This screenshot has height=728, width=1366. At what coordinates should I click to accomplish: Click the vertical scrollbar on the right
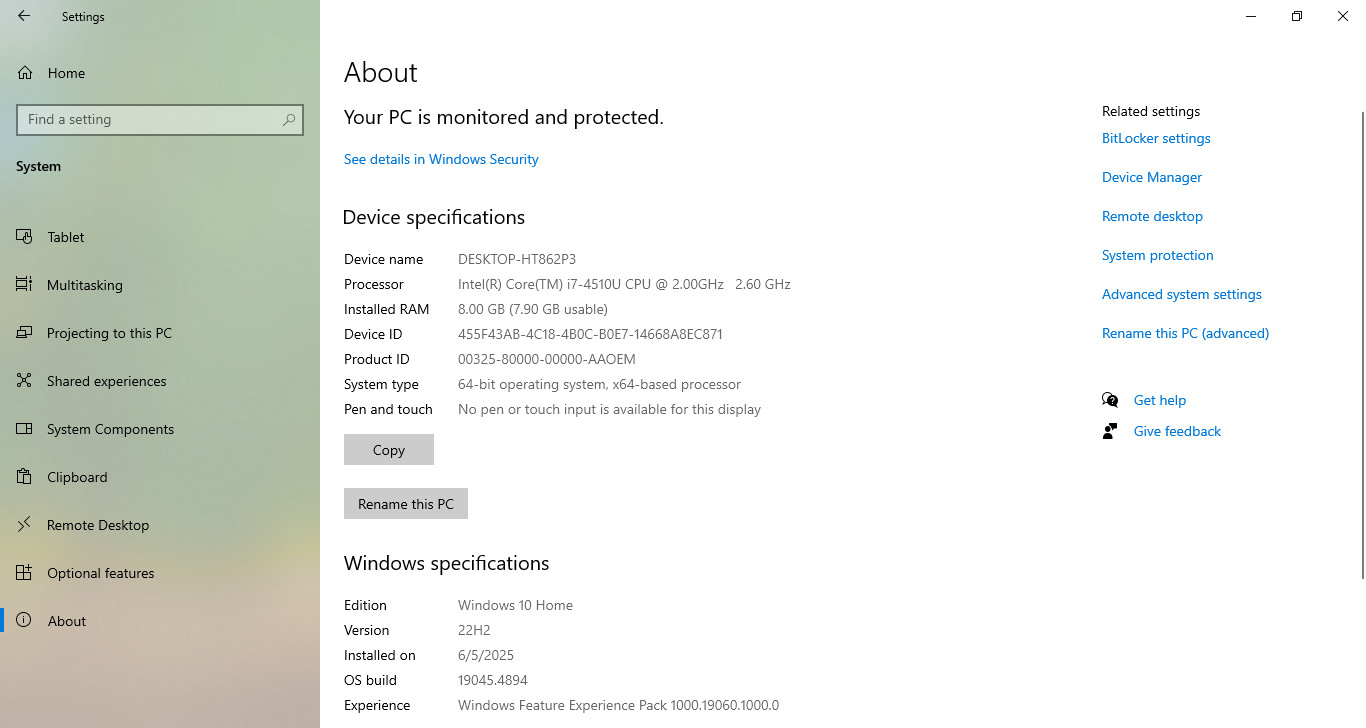tap(1362, 340)
